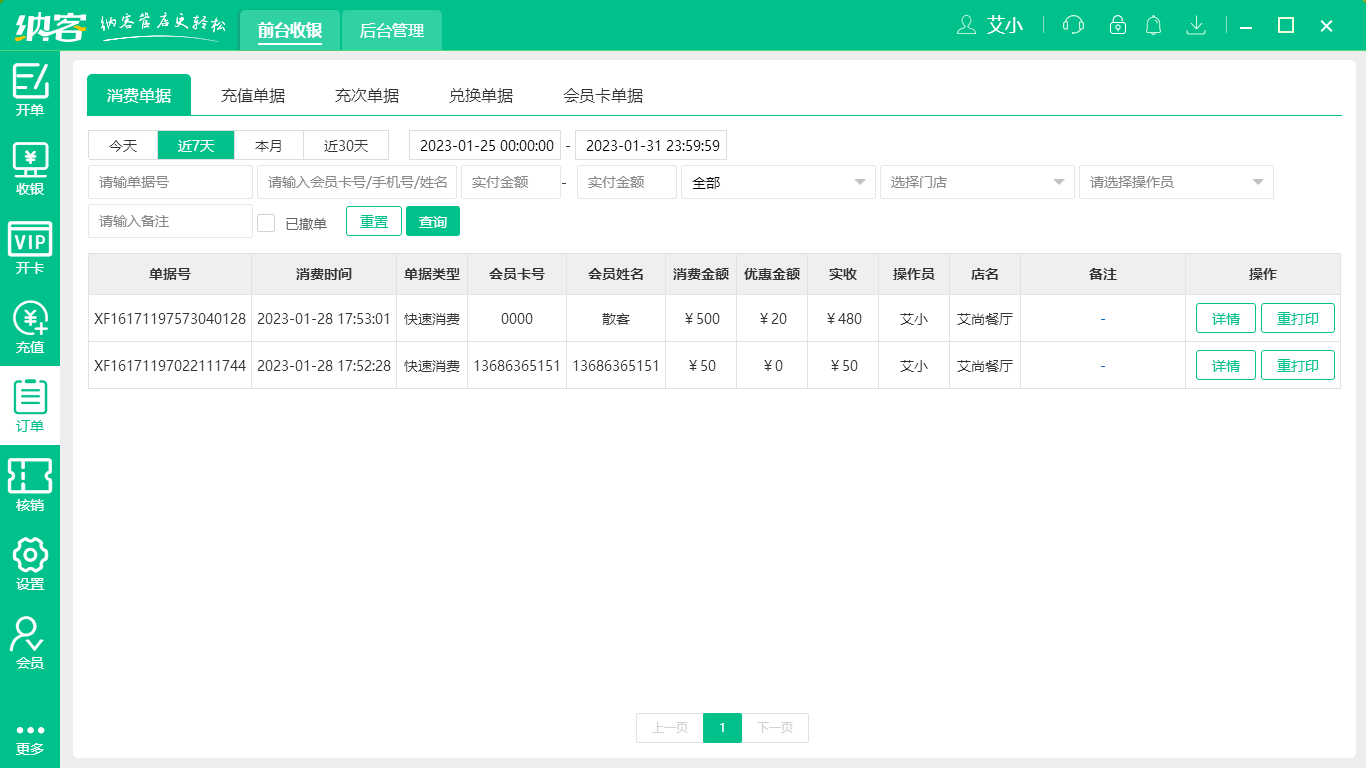
Task: Expand the 请选择操作员 operator dropdown
Action: (x=1175, y=182)
